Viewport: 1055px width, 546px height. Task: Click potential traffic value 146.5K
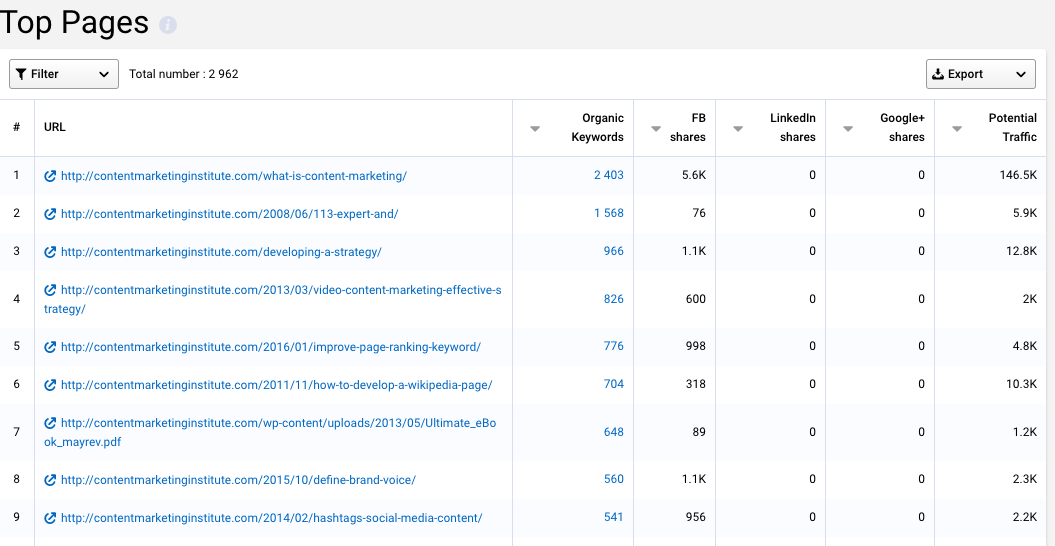(x=1018, y=175)
